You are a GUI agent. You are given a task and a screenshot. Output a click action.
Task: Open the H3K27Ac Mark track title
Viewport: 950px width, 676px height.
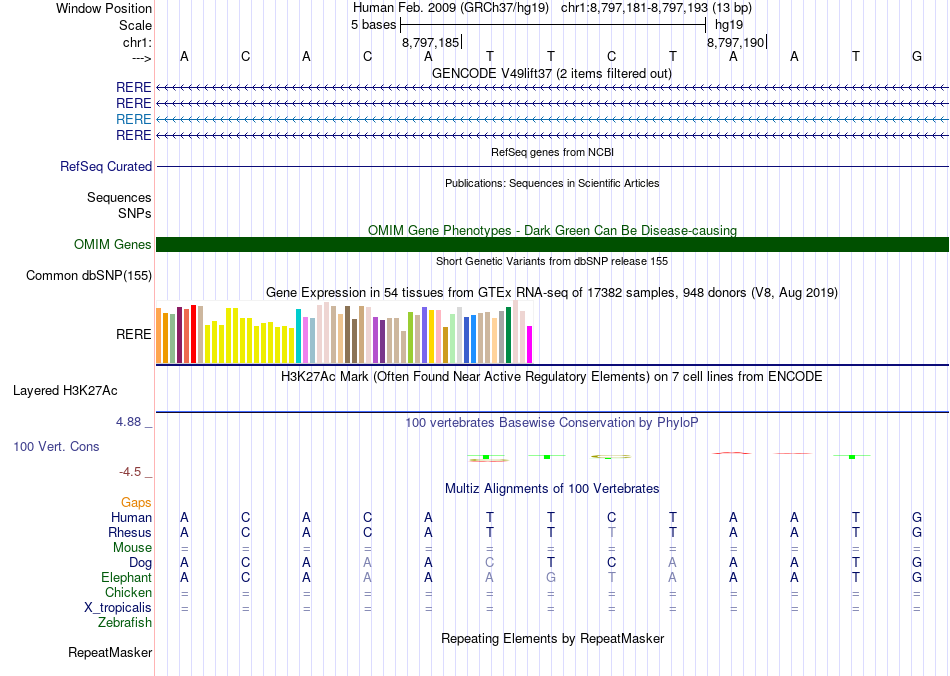coord(552,377)
